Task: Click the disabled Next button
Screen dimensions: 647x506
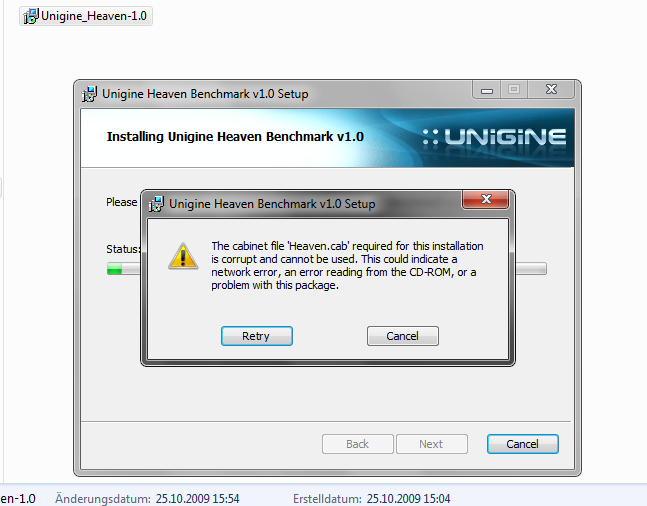Action: 432,444
